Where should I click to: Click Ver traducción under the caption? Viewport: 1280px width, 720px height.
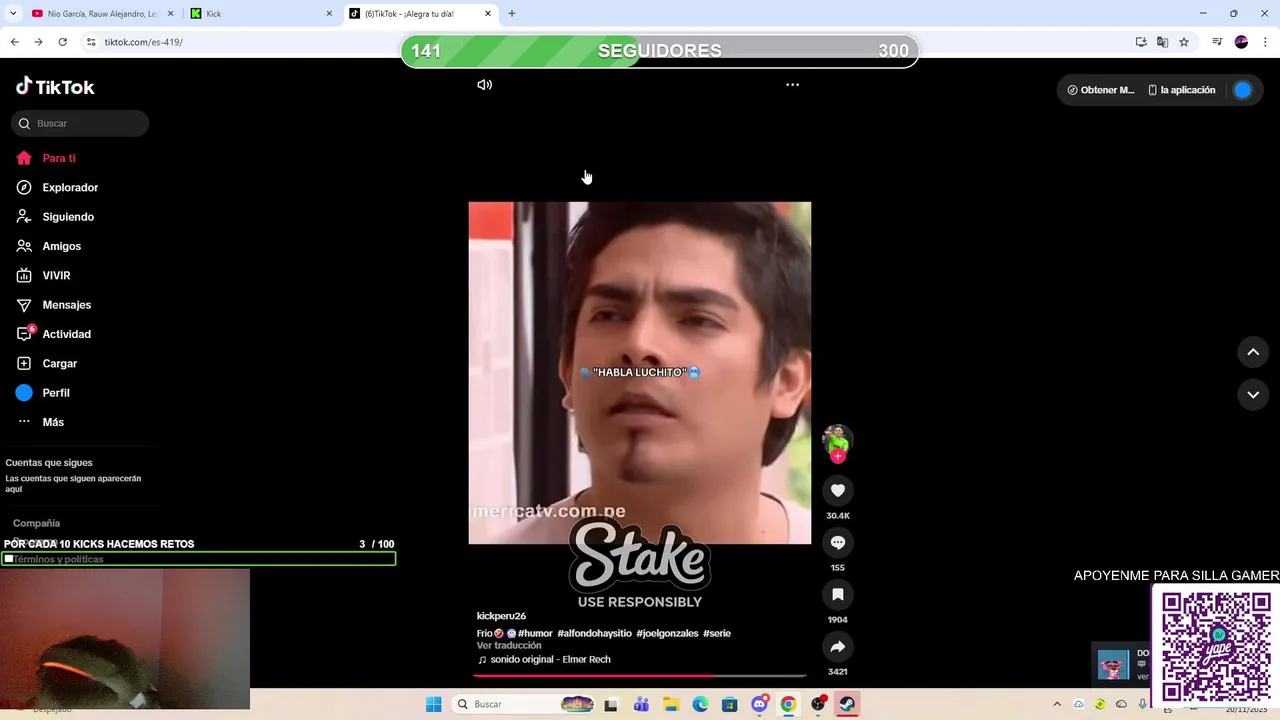coord(509,646)
